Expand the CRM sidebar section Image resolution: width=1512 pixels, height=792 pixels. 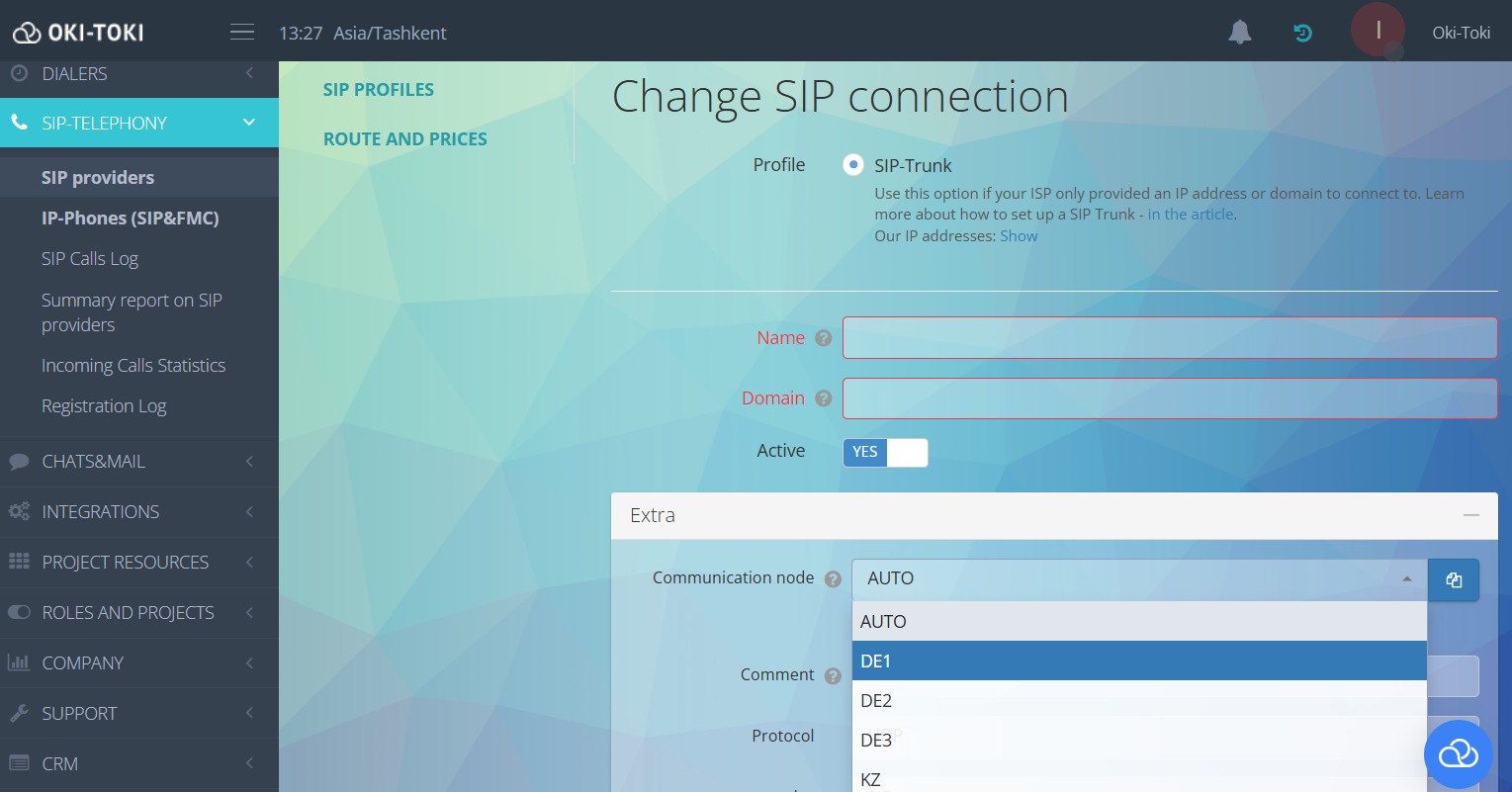(138, 764)
